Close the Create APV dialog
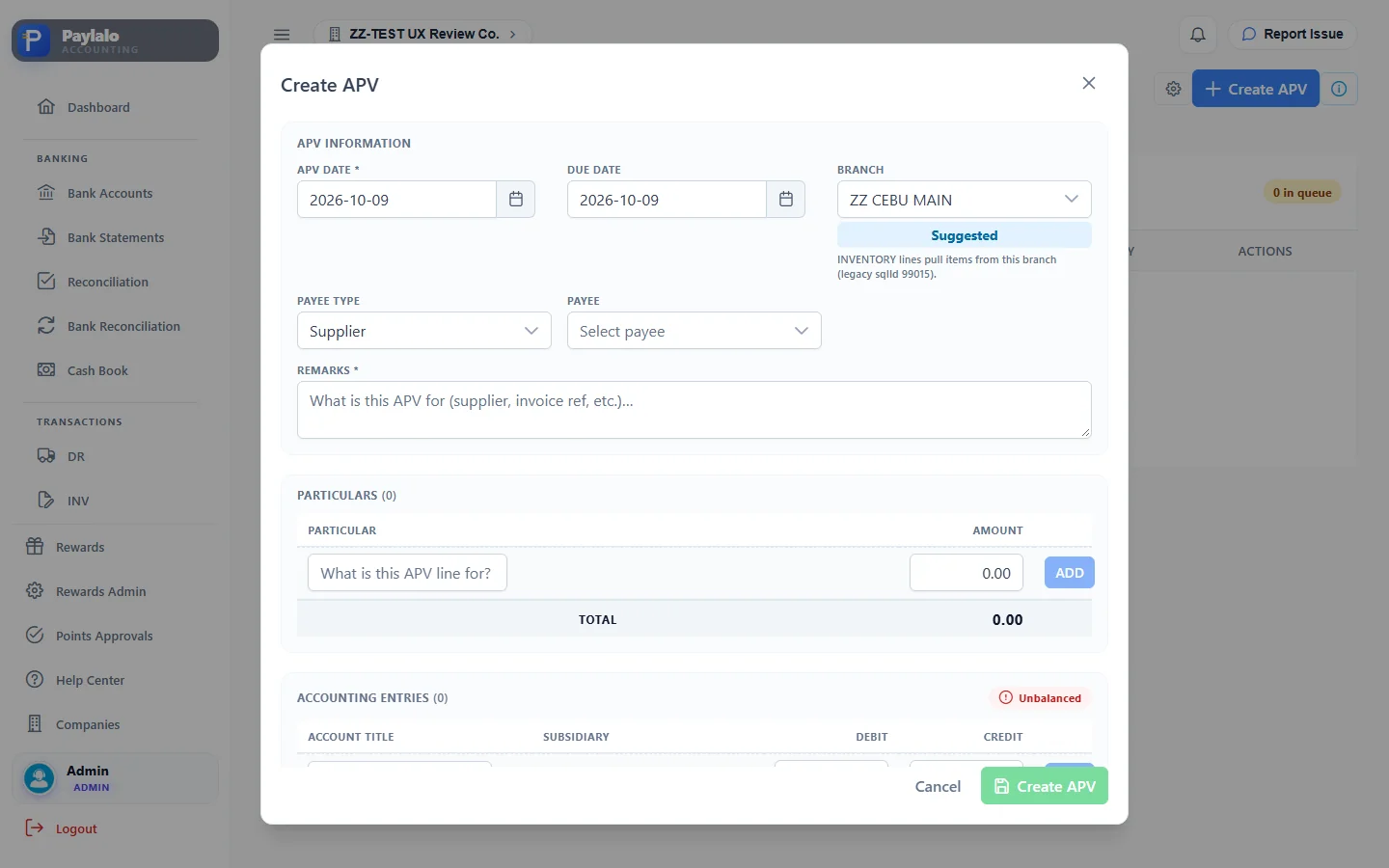Viewport: 1389px width, 868px height. (1089, 84)
